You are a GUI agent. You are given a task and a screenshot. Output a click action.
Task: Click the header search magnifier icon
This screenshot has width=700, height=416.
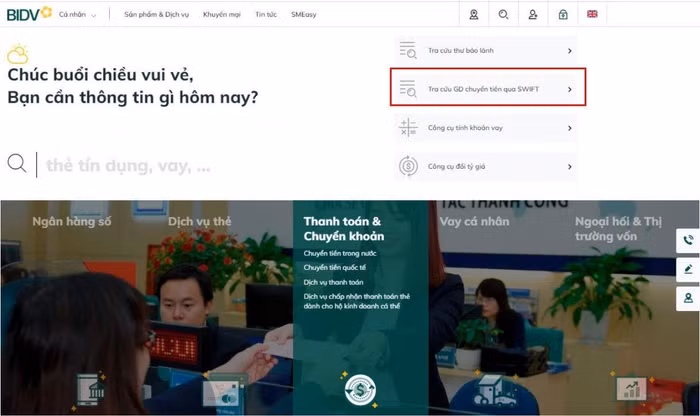(x=503, y=15)
